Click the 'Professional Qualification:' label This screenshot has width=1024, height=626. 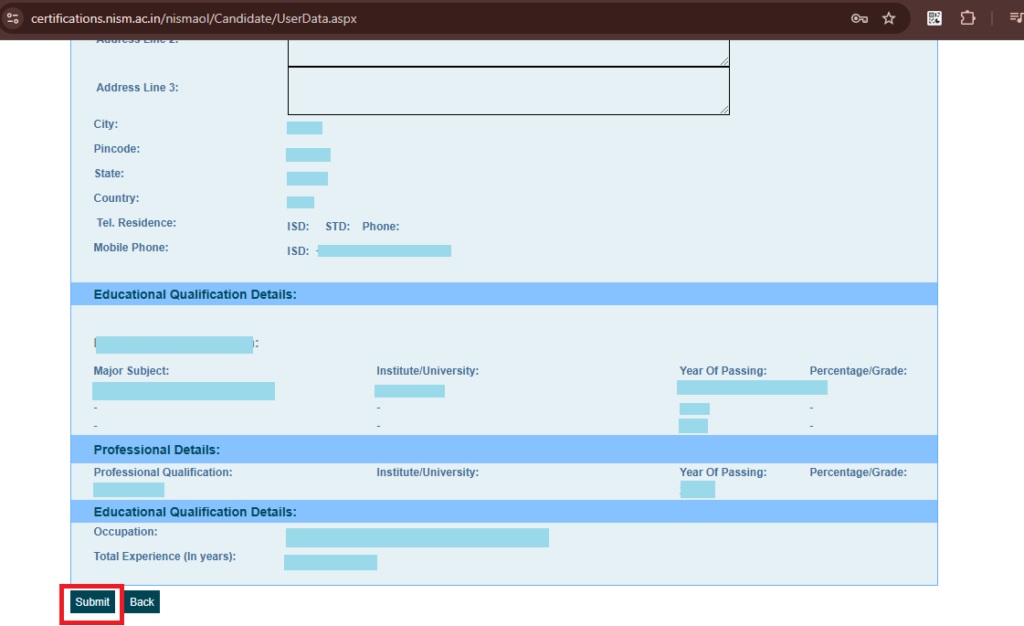tap(163, 472)
